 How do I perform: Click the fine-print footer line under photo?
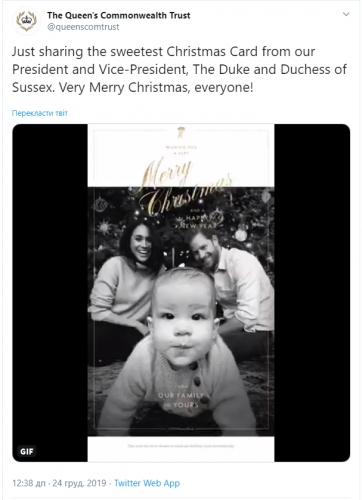pyautogui.click(x=181, y=446)
